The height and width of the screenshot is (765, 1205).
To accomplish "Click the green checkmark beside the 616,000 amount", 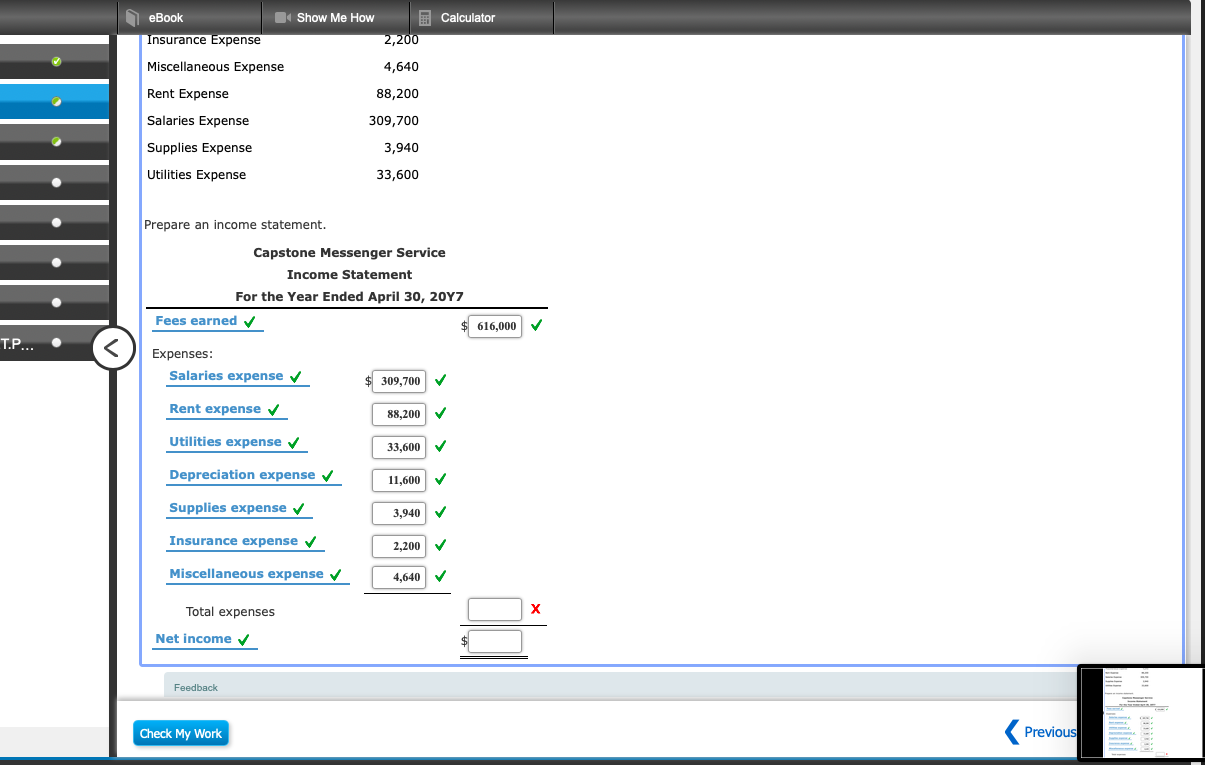I will (x=536, y=325).
